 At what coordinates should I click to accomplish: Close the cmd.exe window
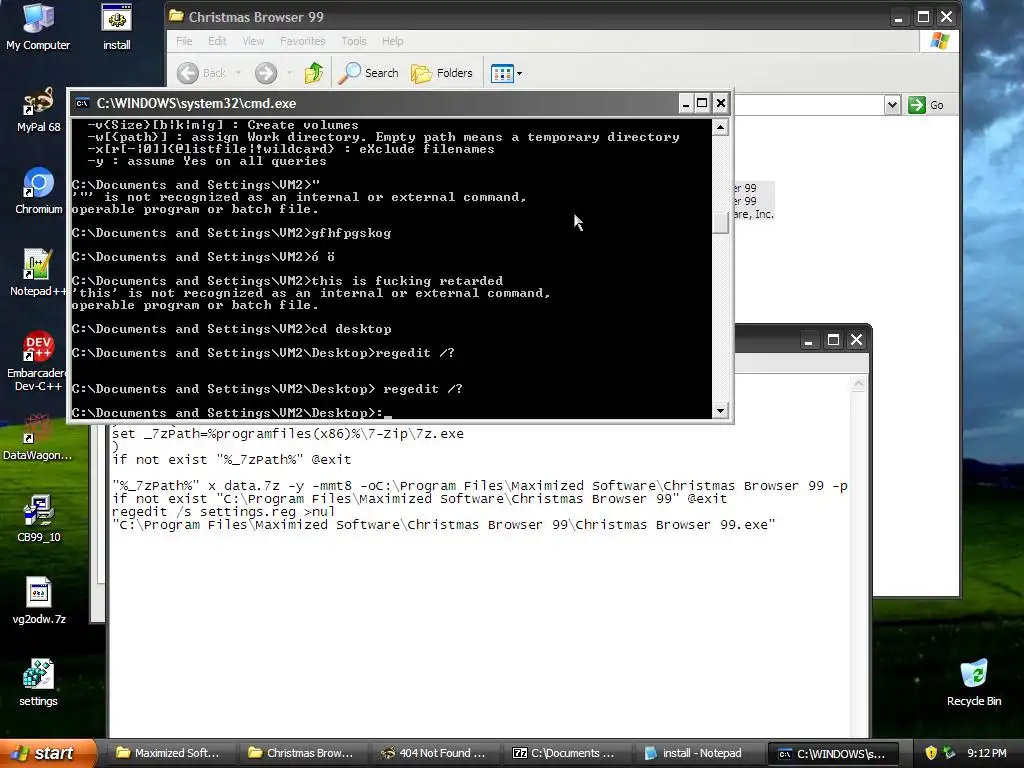720,103
